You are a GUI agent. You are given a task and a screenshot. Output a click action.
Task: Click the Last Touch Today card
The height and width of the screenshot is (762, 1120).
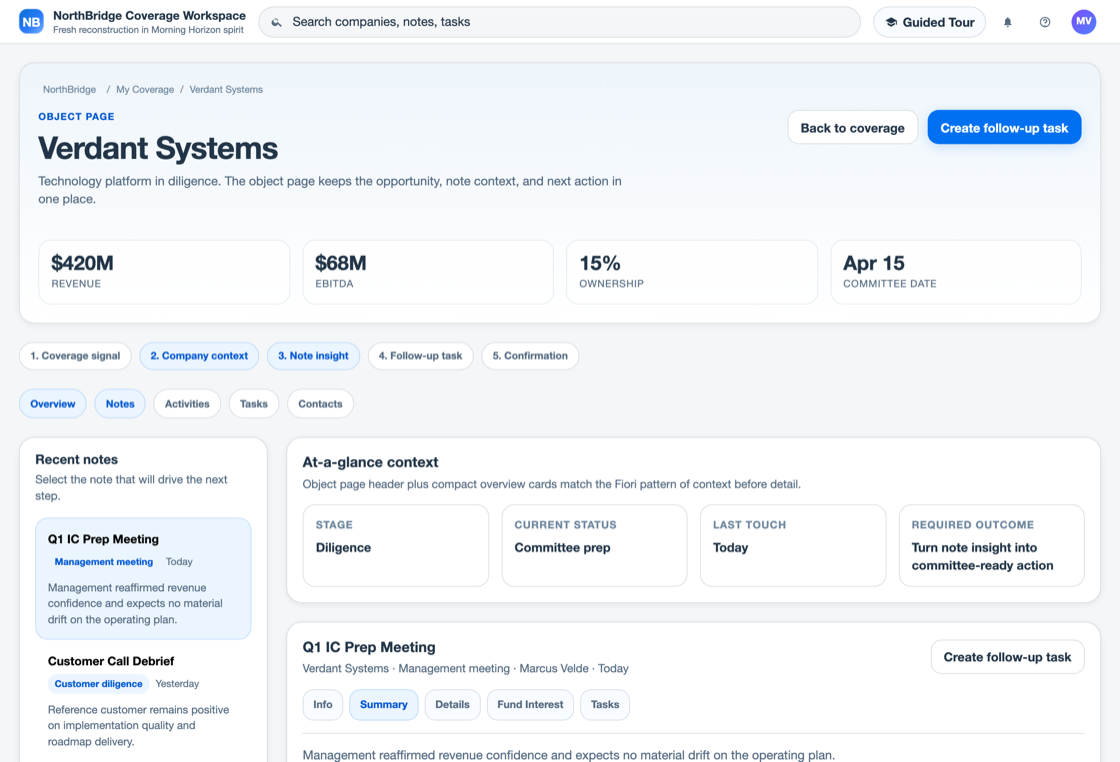tap(793, 546)
